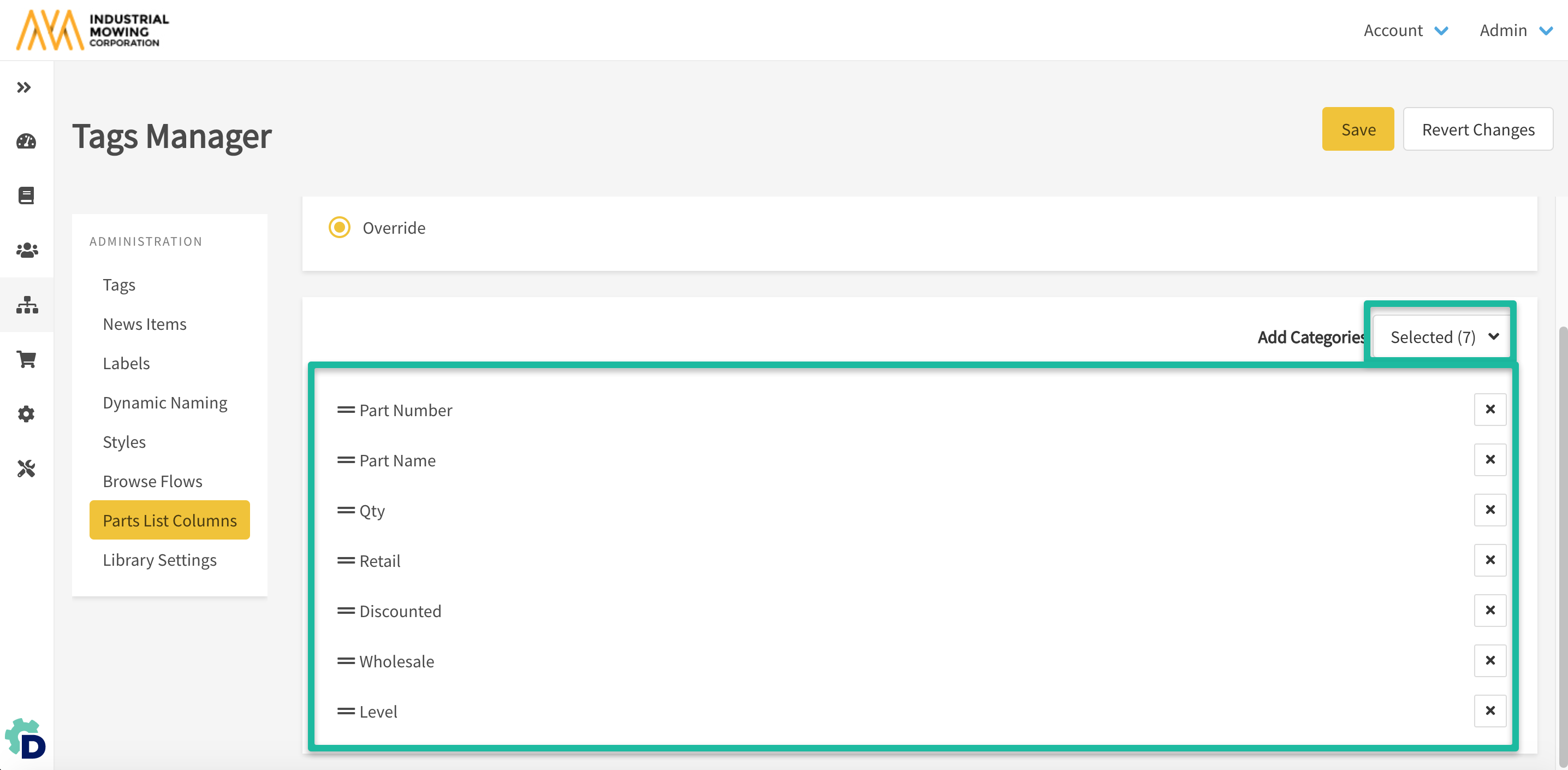Viewport: 1568px width, 770px height.
Task: Expand the sidebar with double-chevron icon
Action: pos(25,88)
